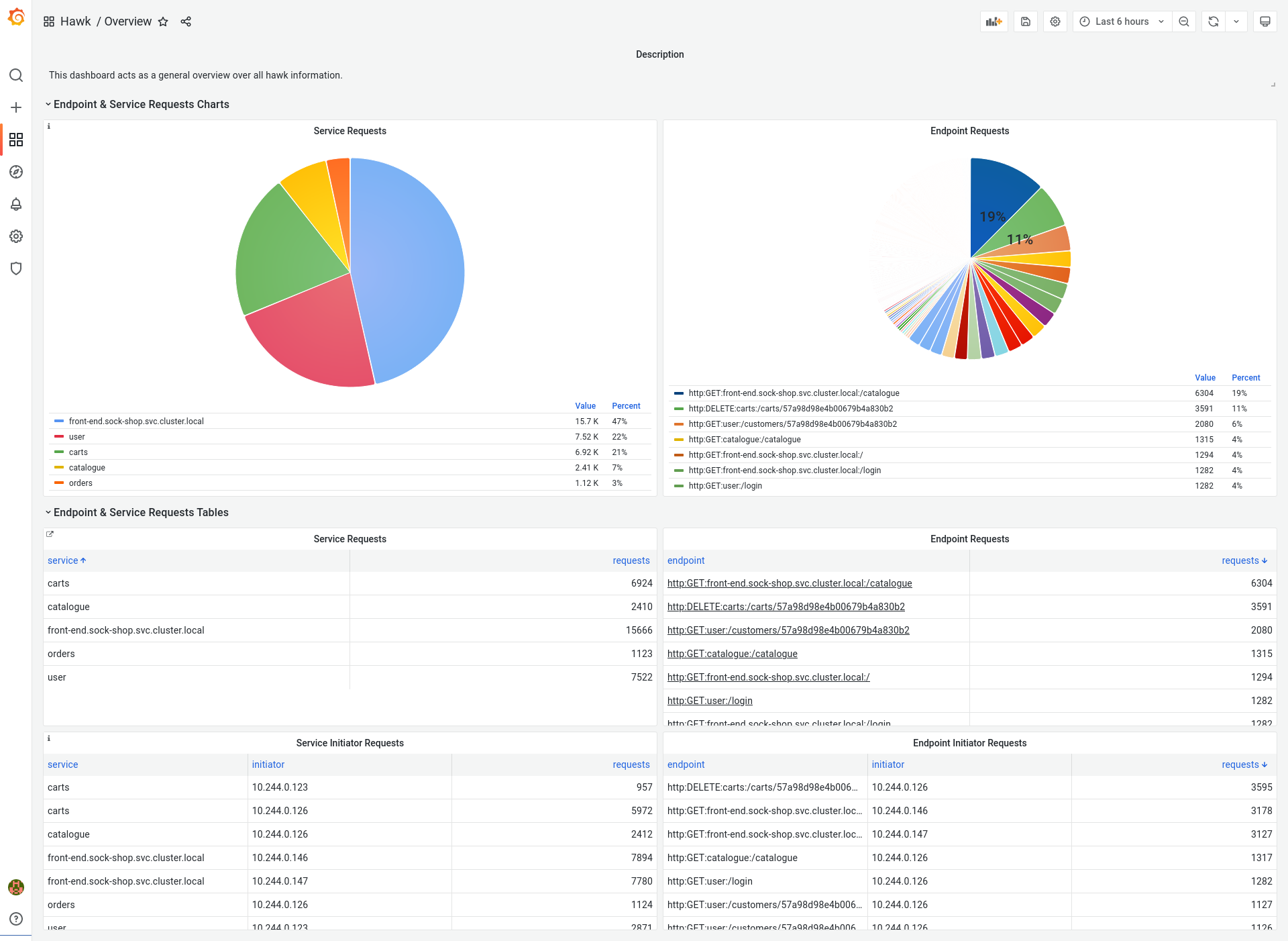Star the Hawk Overview dashboard
This screenshot has height=941, width=1288.
163,21
